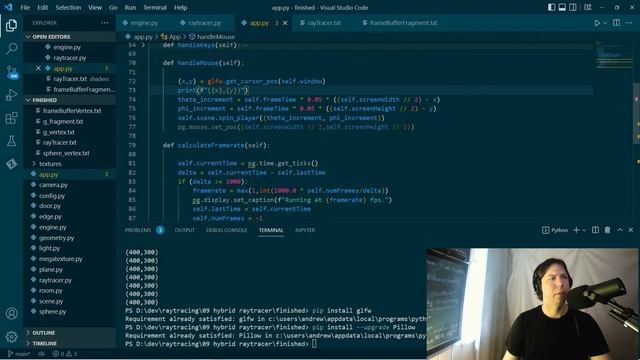Click the editor minimap code overview
Screen dimensions: 640x360
coord(613,55)
